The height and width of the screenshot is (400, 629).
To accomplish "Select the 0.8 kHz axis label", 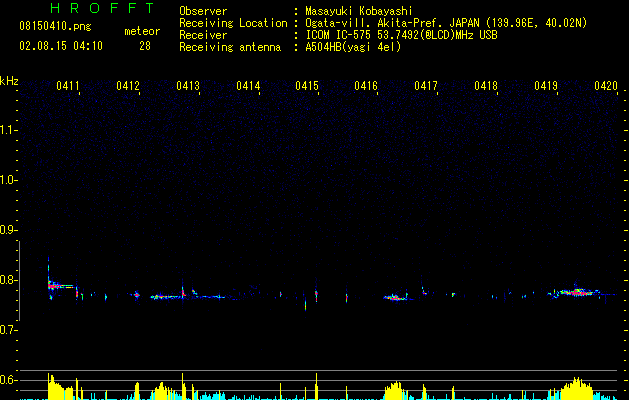I will (x=9, y=280).
